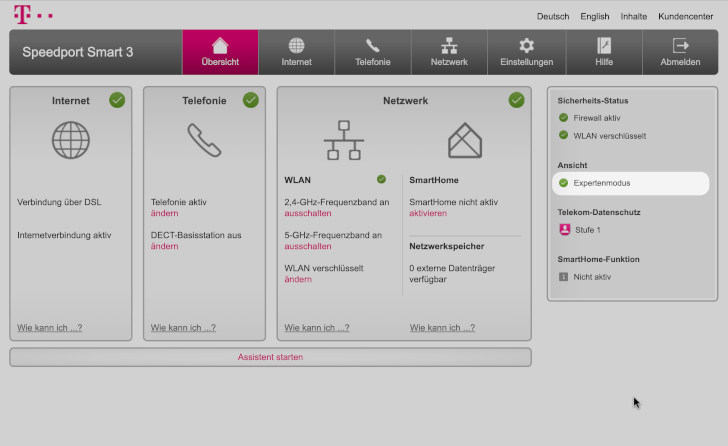The height and width of the screenshot is (446, 728).
Task: Turn off 5-GHz band via ausschalten
Action: (308, 246)
